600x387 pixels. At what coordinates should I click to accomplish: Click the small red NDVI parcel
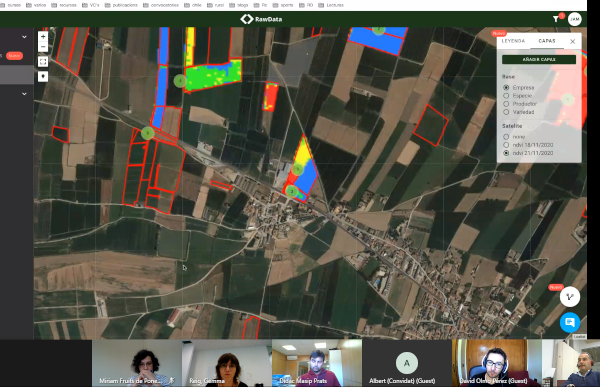click(270, 96)
